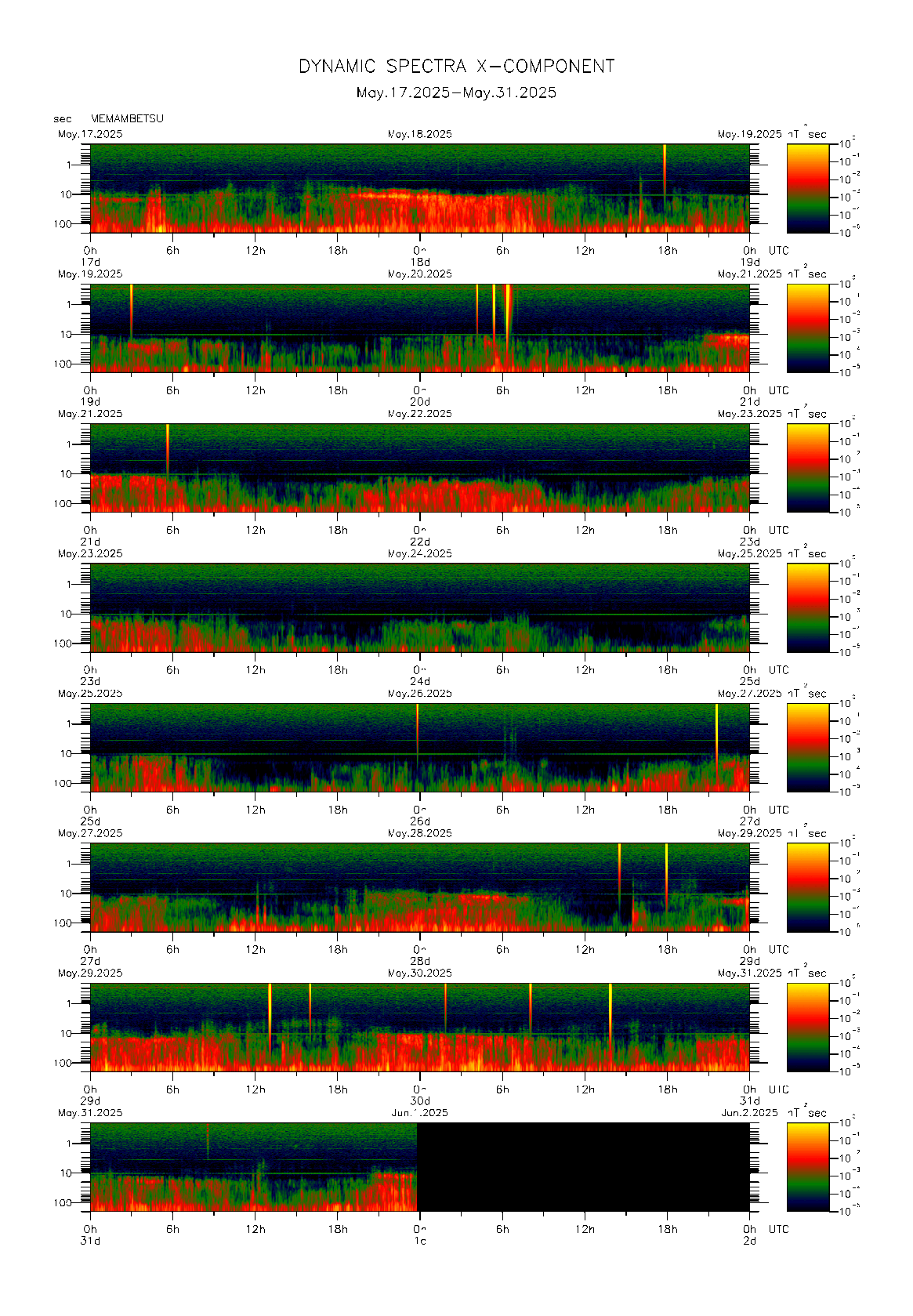Click the May.20.2025 date label

coord(420,274)
